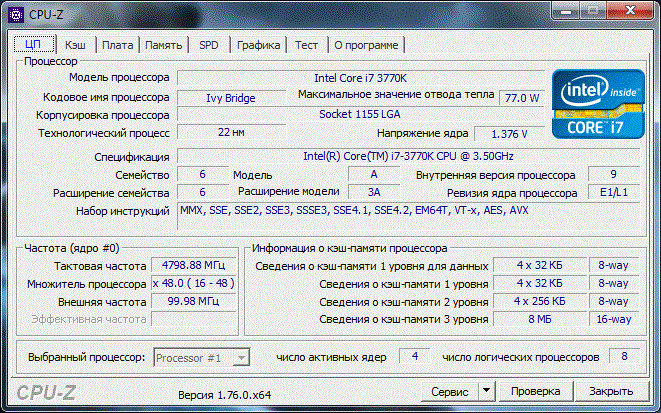The width and height of the screenshot is (661, 413).
Task: Click the Socket 1155 LGA package field
Action: [x=360, y=114]
